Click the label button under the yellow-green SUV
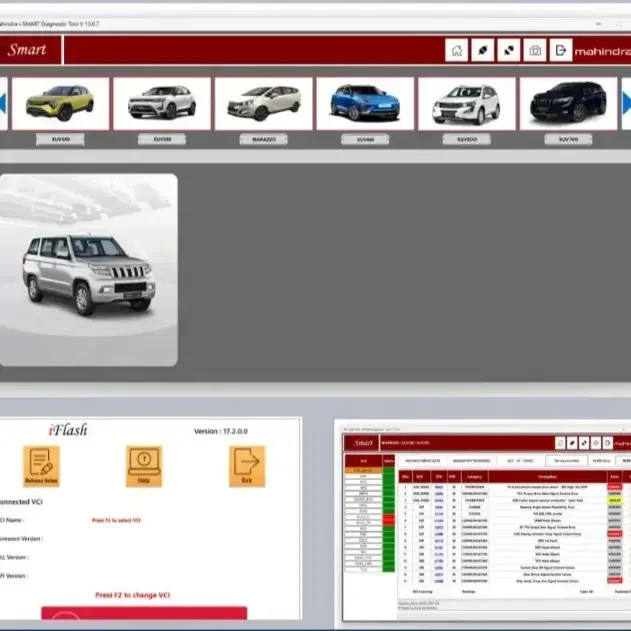 click(x=60, y=139)
